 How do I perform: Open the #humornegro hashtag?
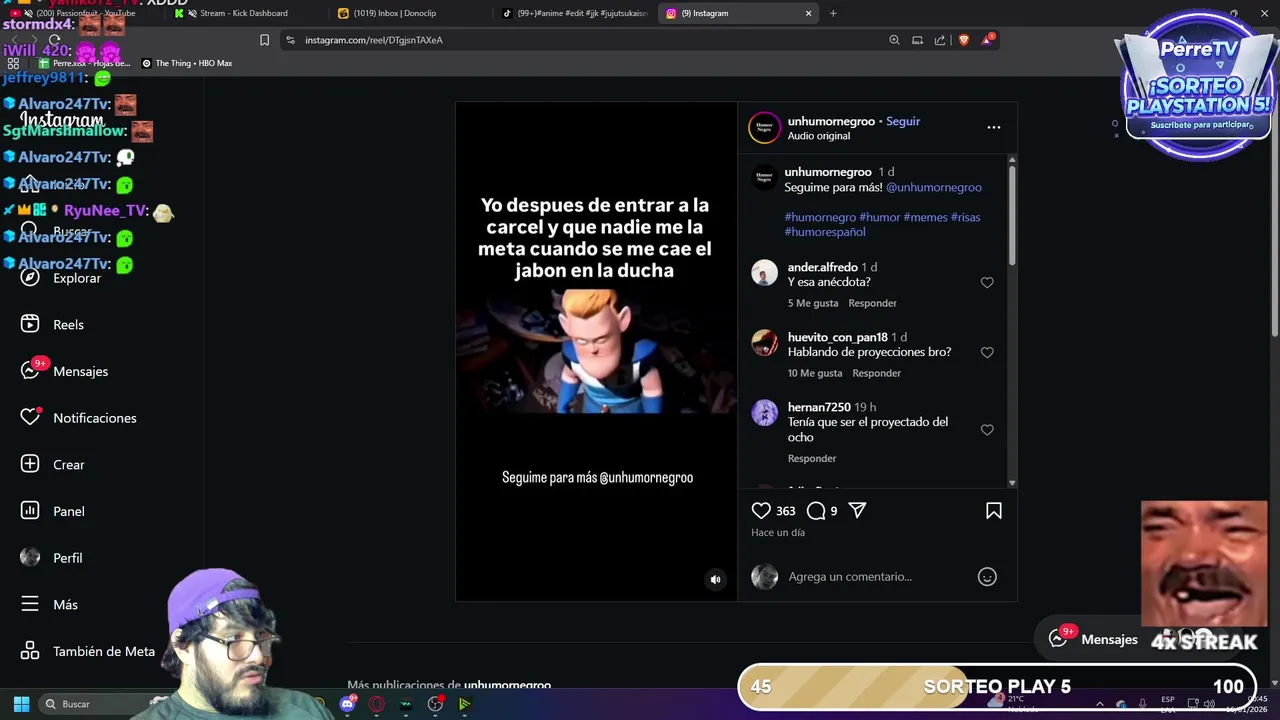point(820,217)
